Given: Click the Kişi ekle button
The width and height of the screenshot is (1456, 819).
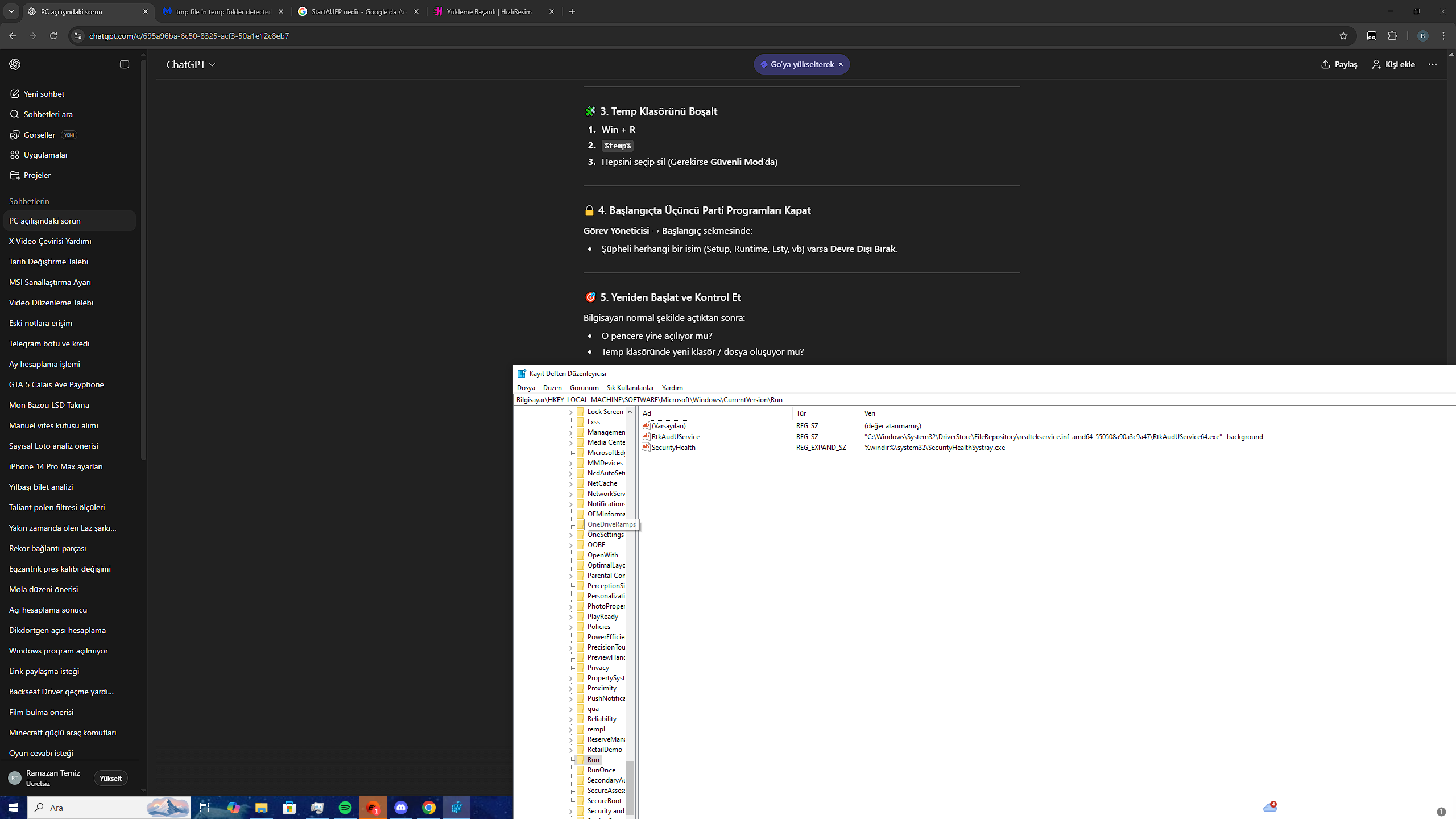Looking at the screenshot, I should click(x=1393, y=64).
